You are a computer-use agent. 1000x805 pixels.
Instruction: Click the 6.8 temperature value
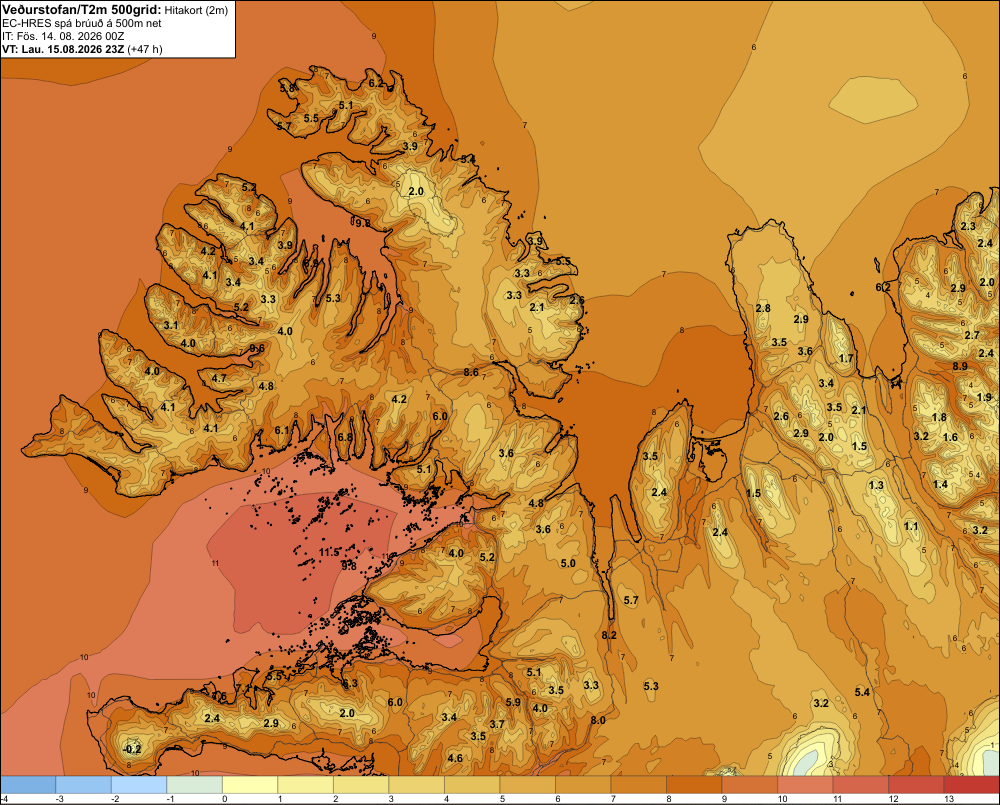click(x=344, y=437)
